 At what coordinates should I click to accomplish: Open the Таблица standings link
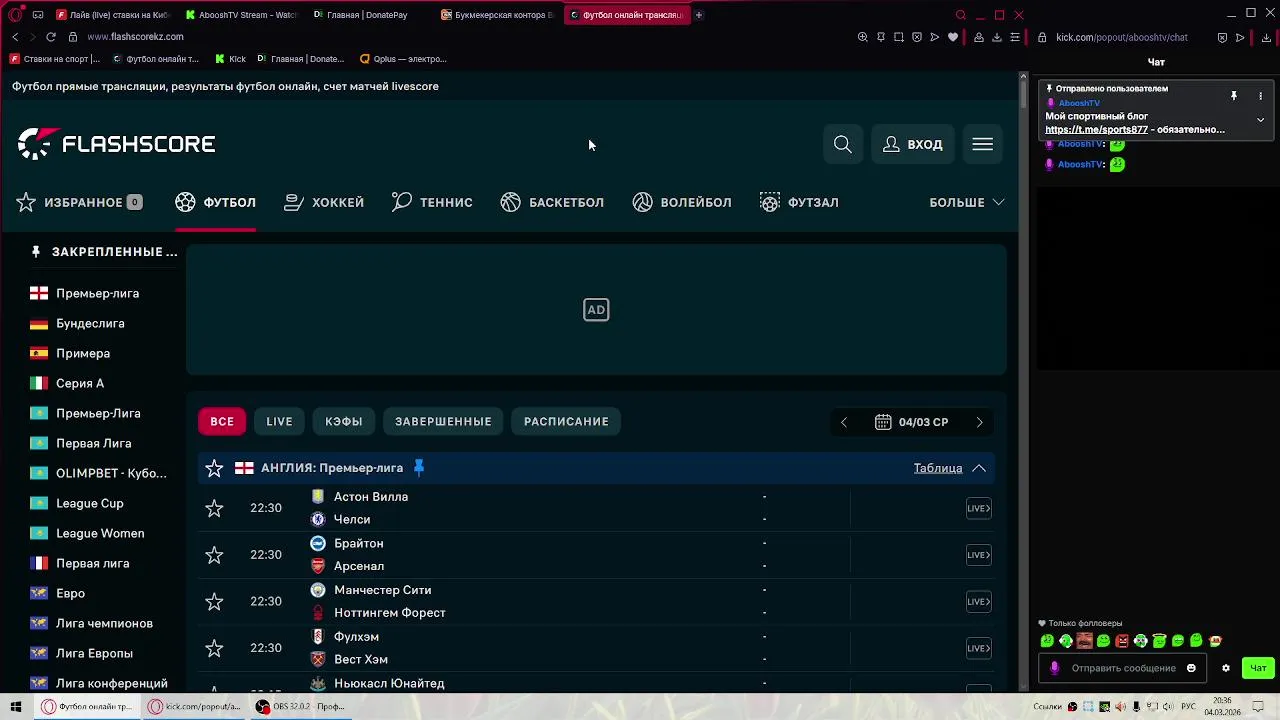[938, 468]
